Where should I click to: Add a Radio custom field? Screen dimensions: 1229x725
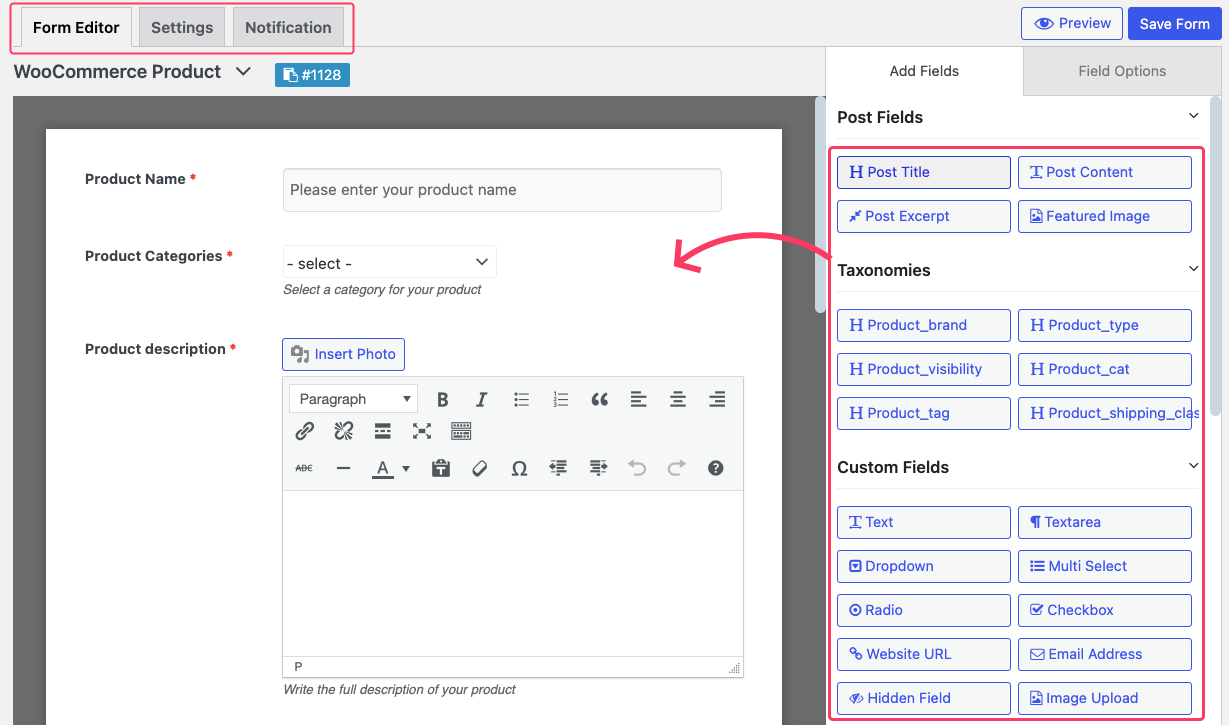tap(924, 610)
